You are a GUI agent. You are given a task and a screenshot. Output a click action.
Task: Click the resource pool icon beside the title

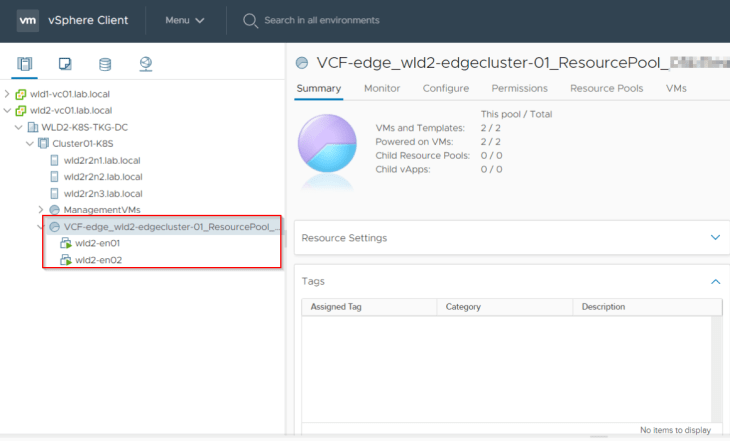[302, 63]
